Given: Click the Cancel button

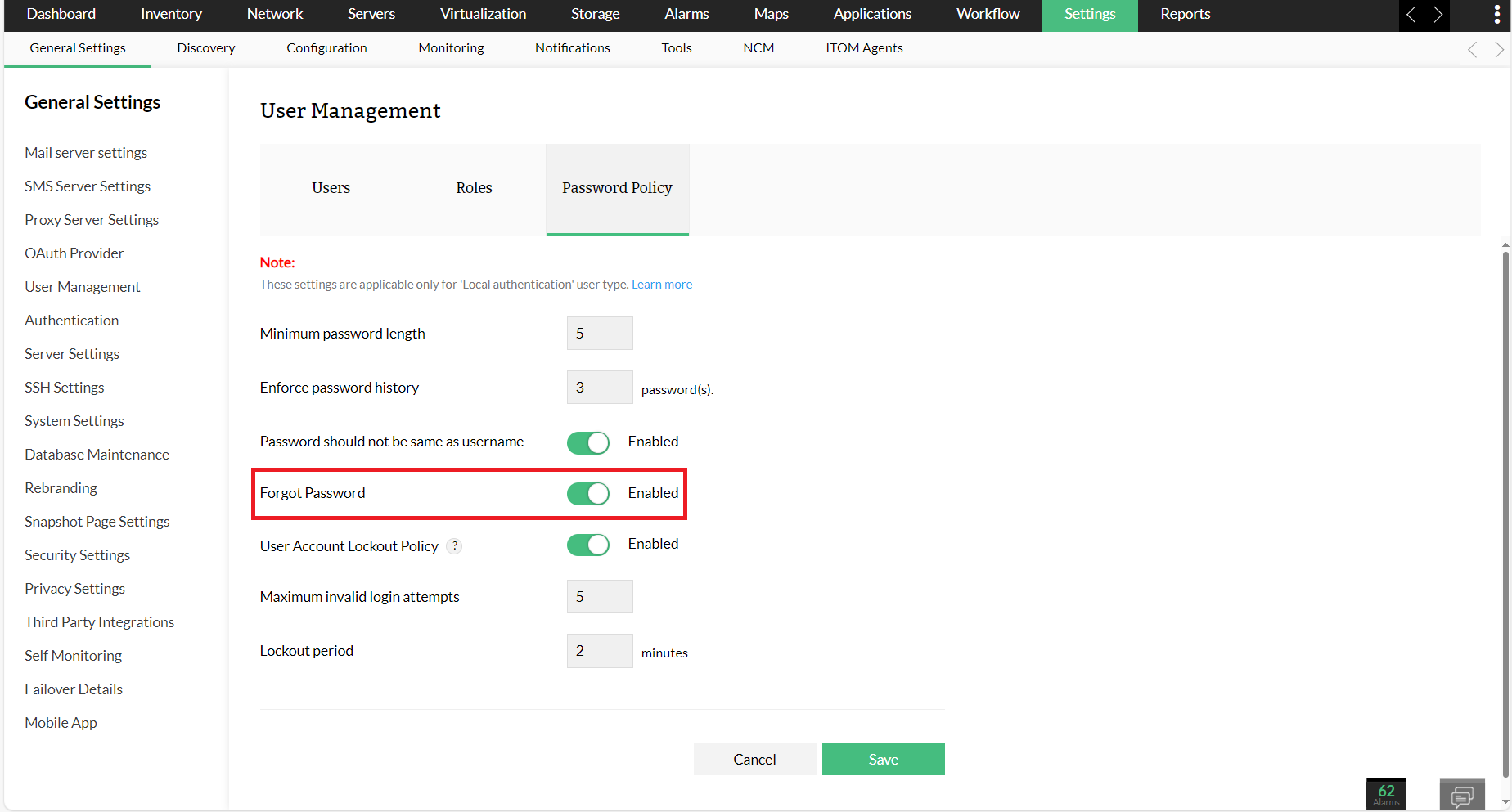Looking at the screenshot, I should pyautogui.click(x=754, y=760).
